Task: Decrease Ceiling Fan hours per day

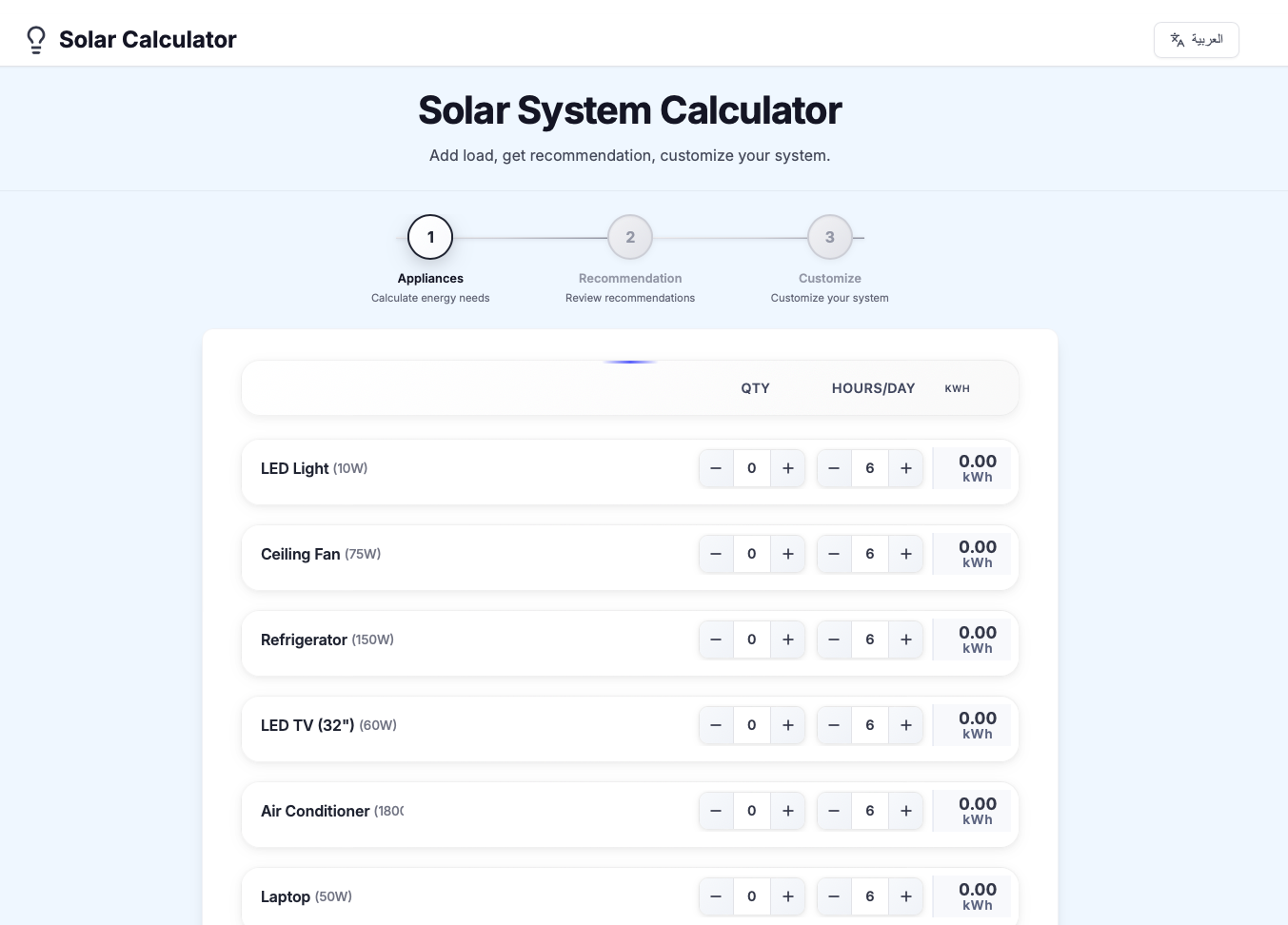Action: (833, 554)
